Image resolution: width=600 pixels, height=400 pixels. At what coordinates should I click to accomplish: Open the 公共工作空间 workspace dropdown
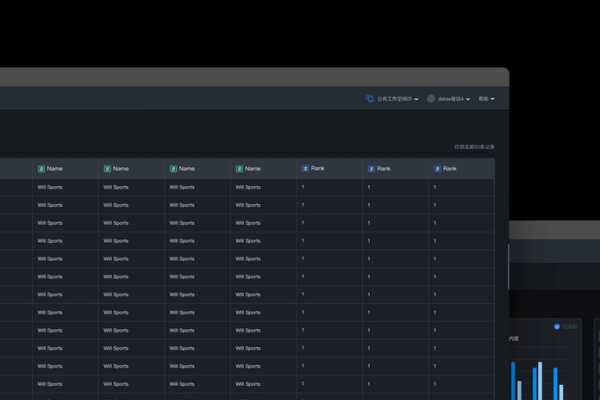point(396,99)
